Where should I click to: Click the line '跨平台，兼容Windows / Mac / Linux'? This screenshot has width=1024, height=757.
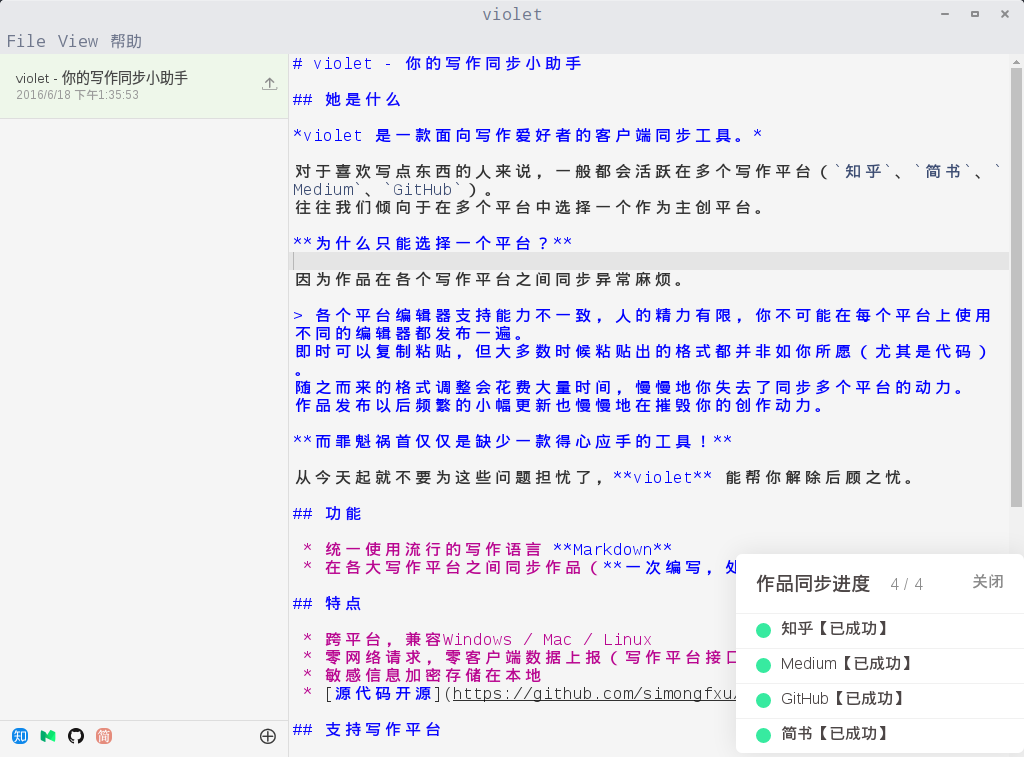tap(488, 639)
